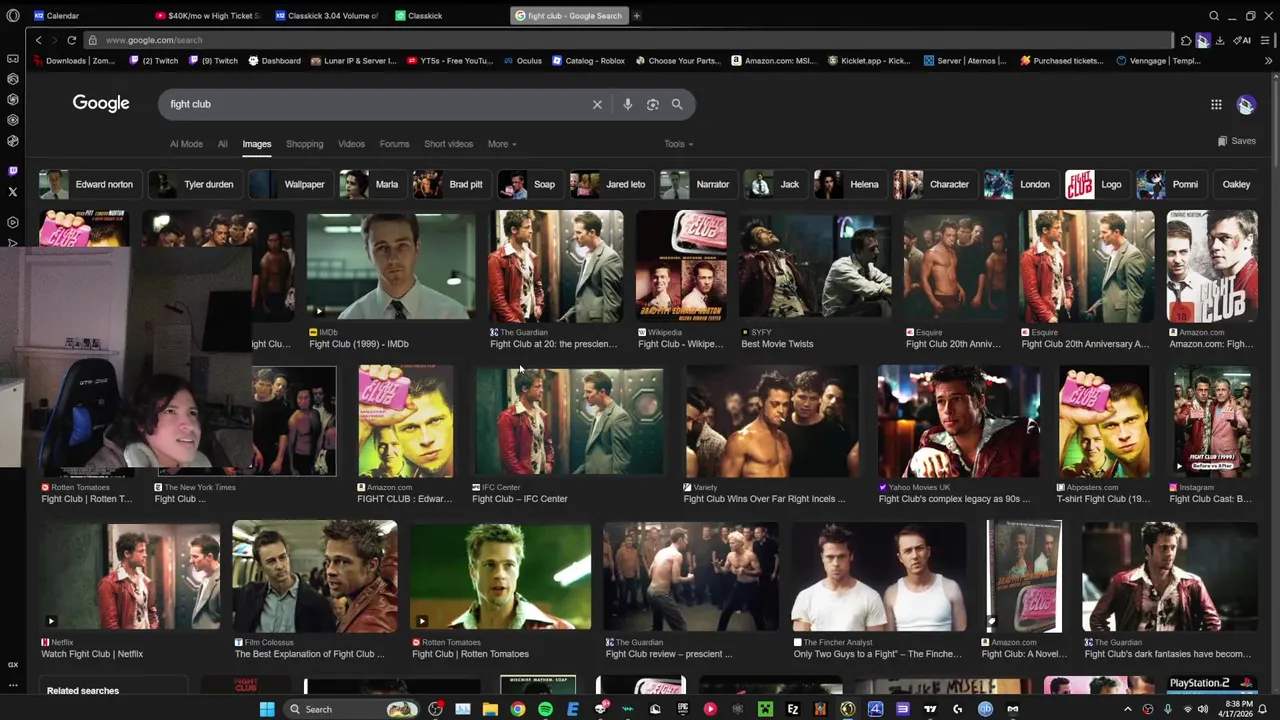Expand the Tools dropdown
Screen dimensions: 1280x720
(x=678, y=144)
